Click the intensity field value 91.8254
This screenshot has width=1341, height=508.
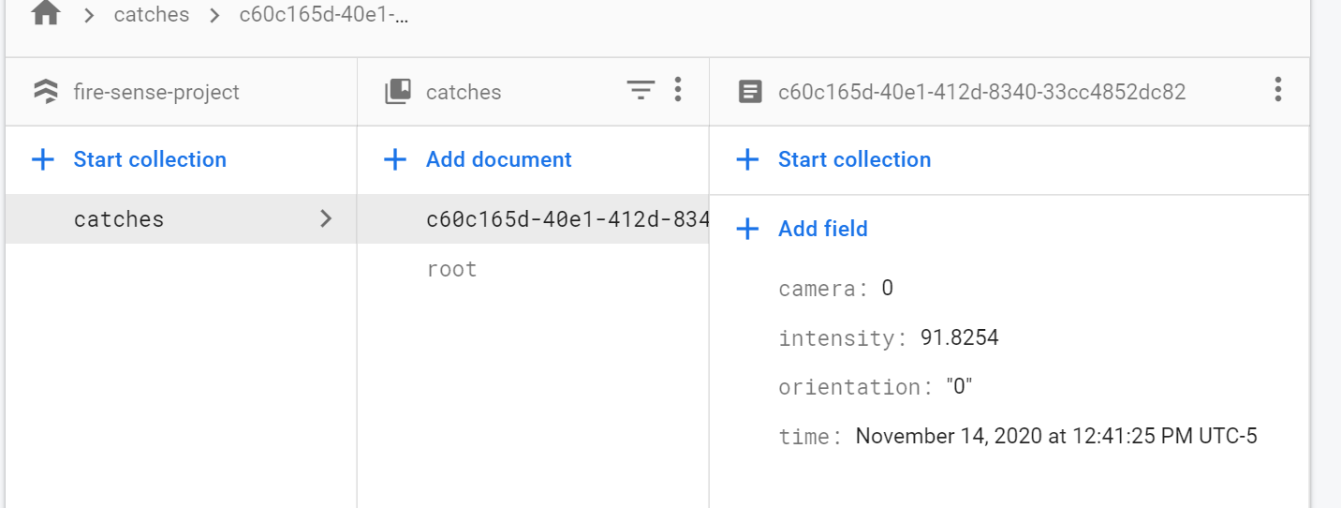point(959,338)
